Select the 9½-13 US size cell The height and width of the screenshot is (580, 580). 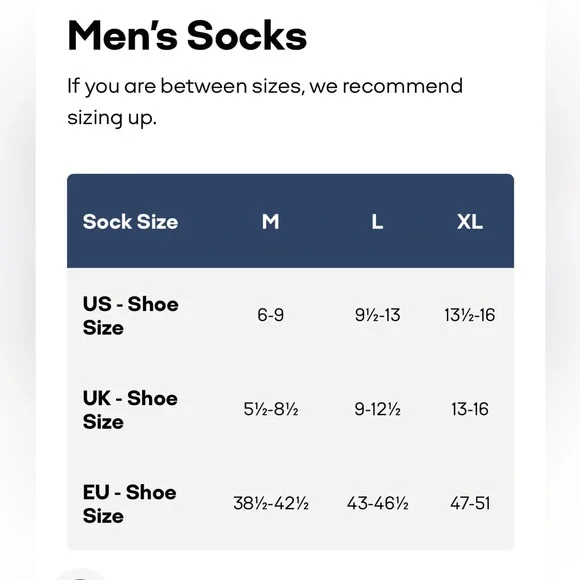click(x=377, y=315)
